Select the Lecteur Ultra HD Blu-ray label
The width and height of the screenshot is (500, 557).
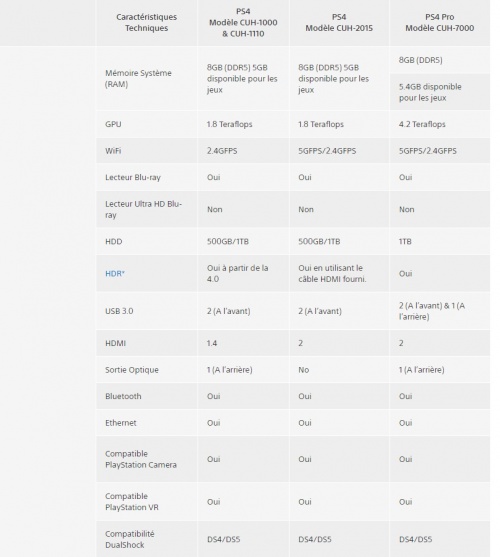143,209
